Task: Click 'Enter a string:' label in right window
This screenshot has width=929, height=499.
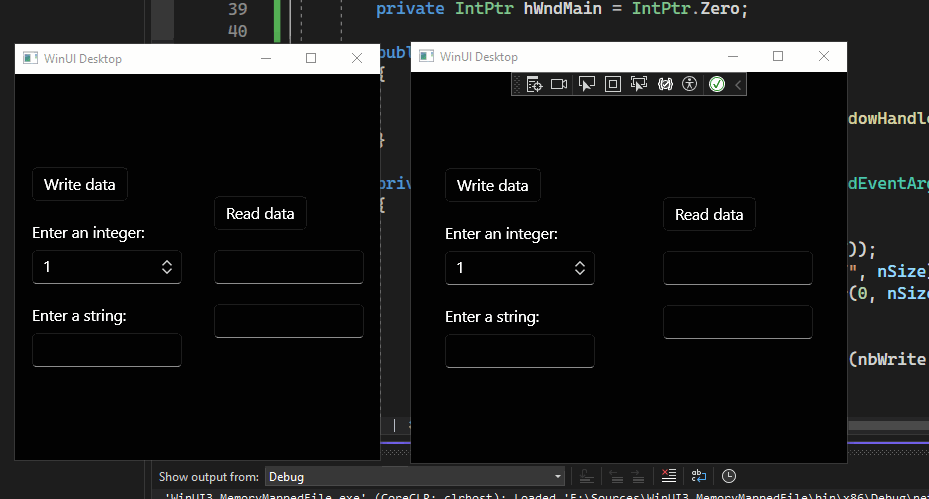Action: [492, 317]
